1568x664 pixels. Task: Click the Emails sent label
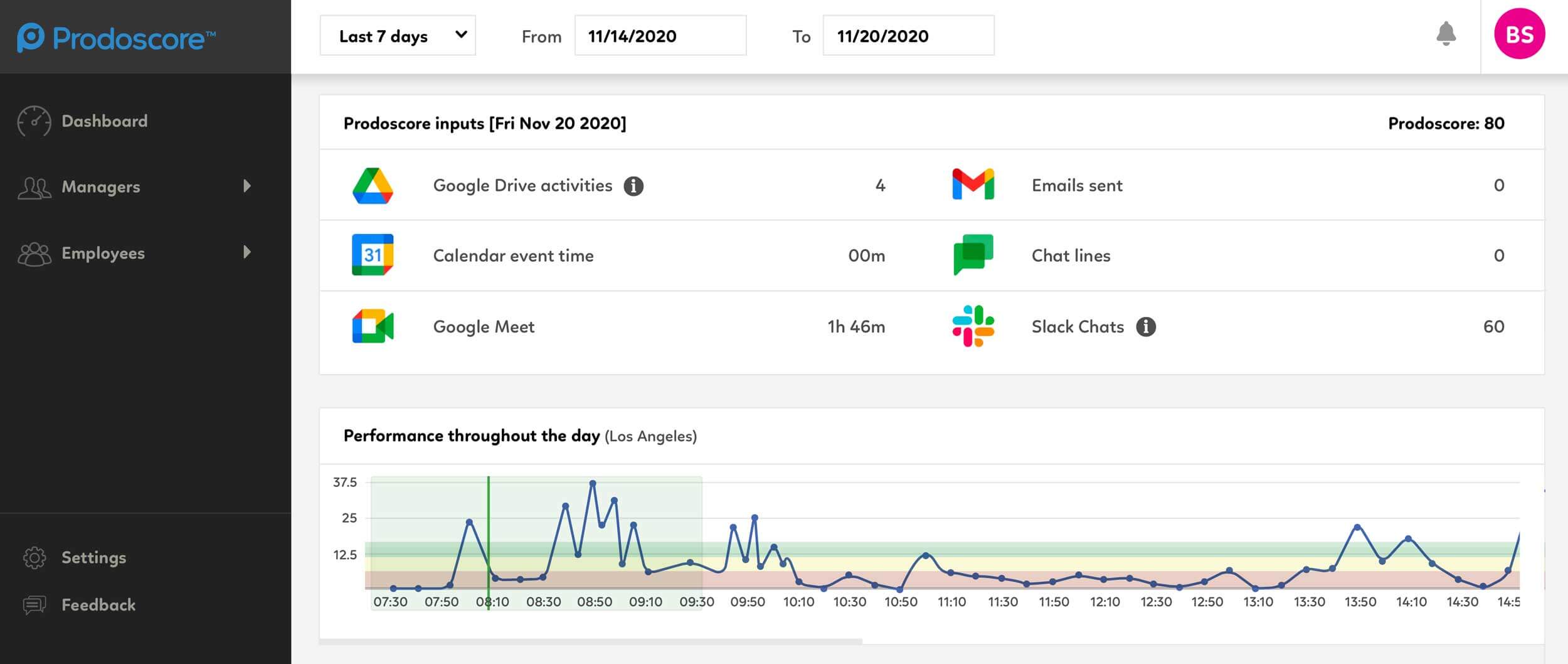(1077, 186)
